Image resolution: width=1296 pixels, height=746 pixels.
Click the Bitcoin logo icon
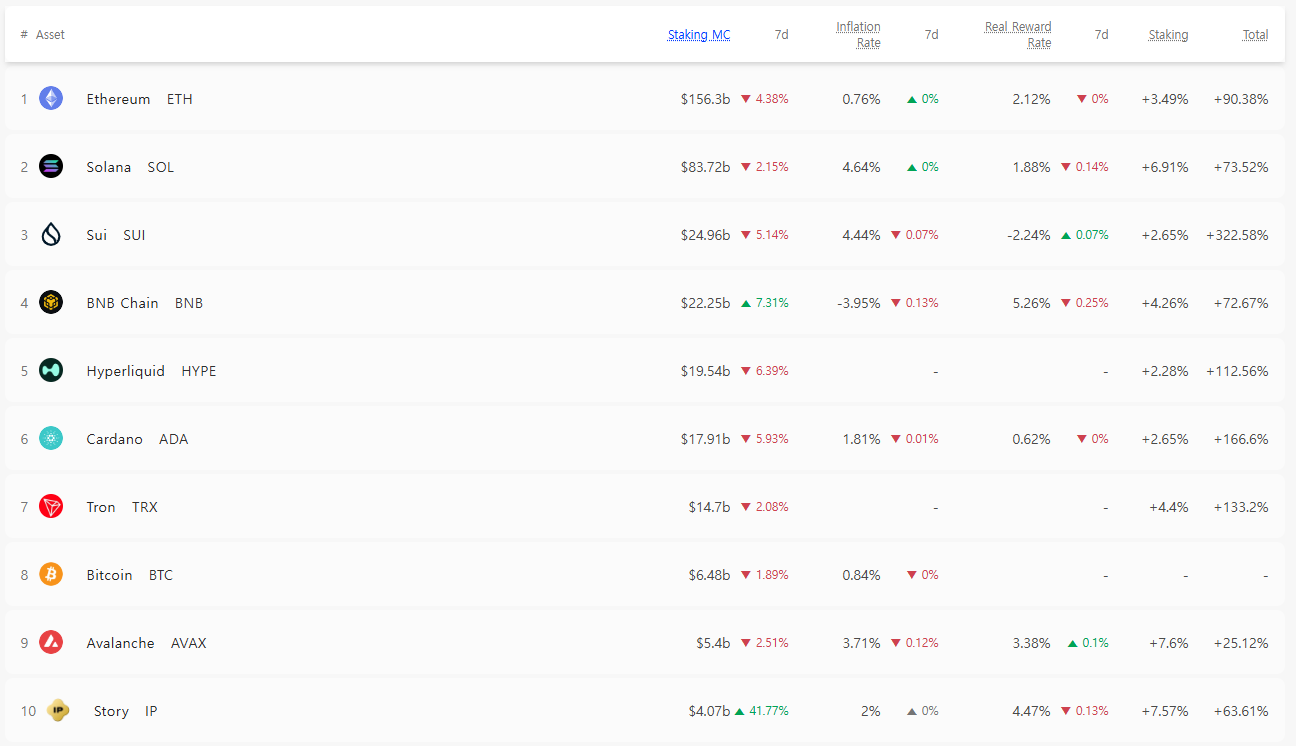click(x=51, y=575)
